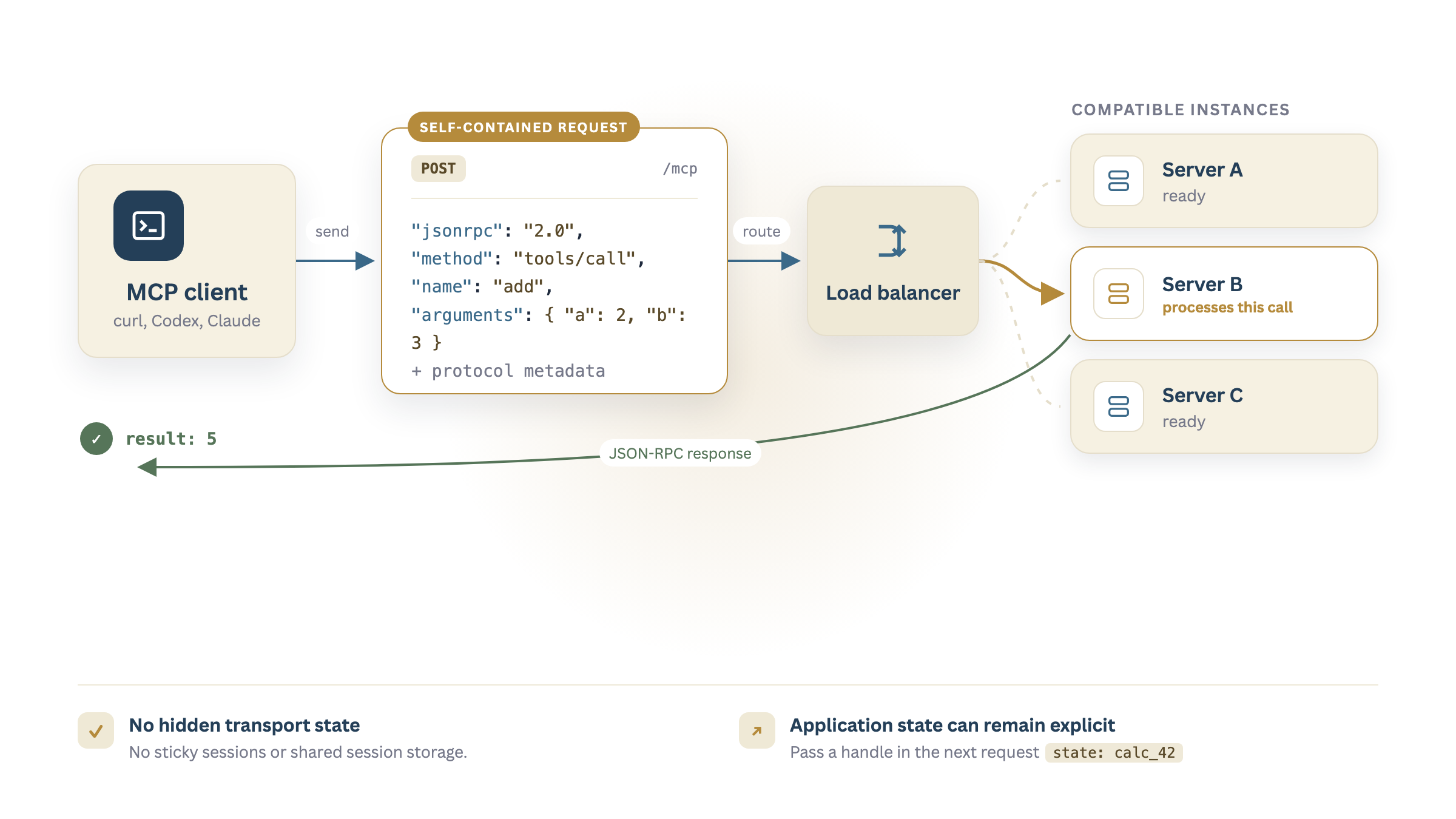The width and height of the screenshot is (1456, 819).
Task: Click the Application state arrow icon
Action: (757, 730)
